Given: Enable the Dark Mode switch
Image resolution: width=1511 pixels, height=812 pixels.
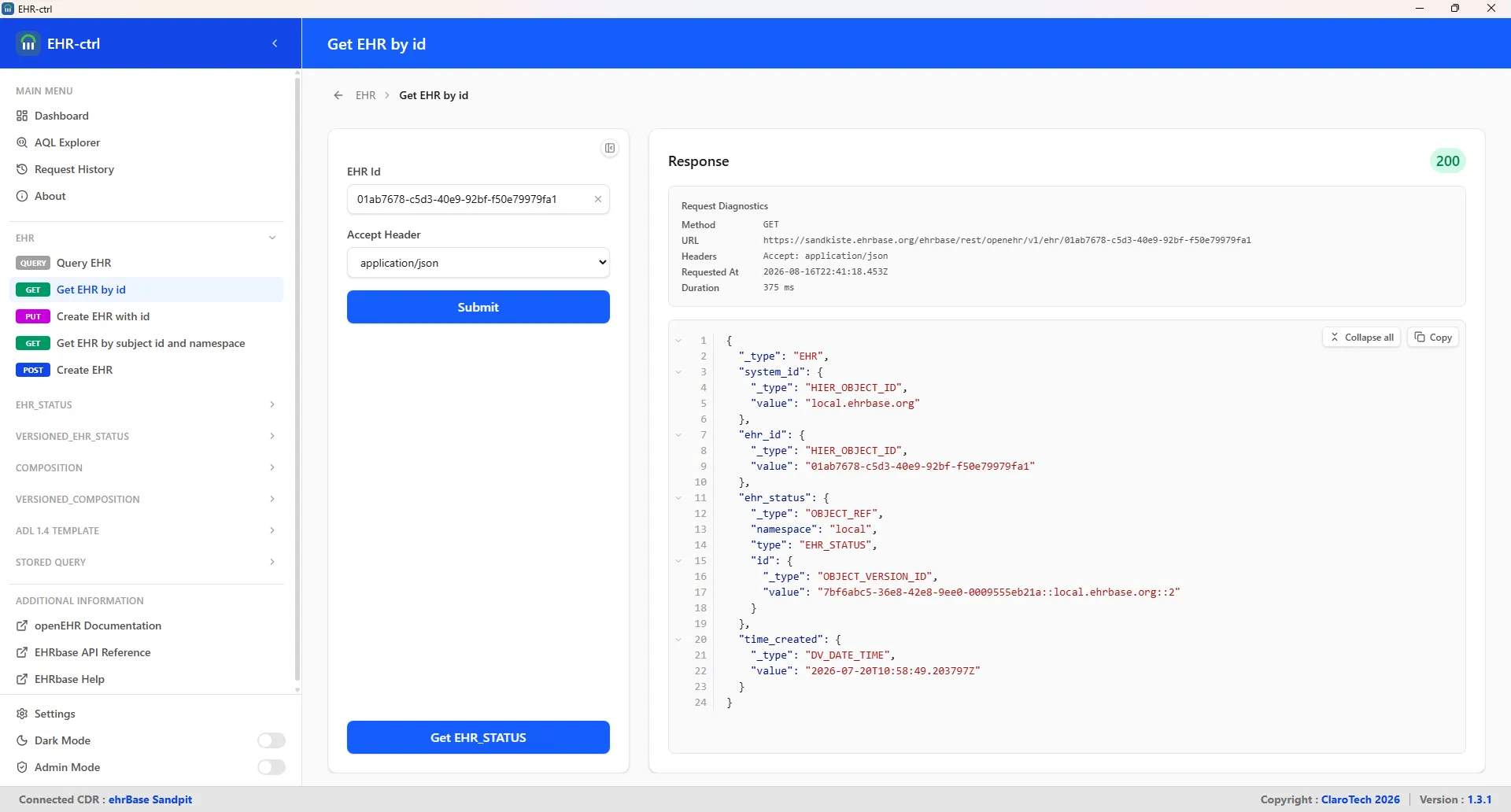Looking at the screenshot, I should (x=272, y=740).
